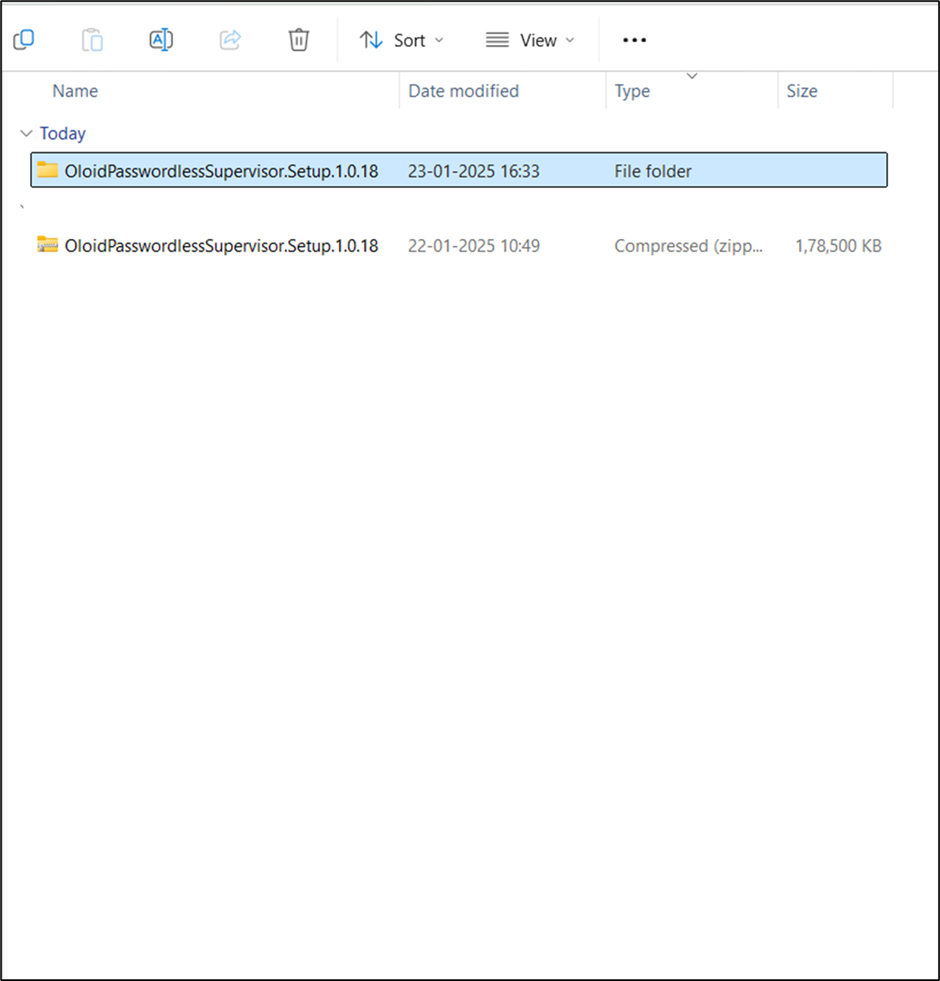Click the date 23-01-2025 16:33
Screen dimensions: 940x981
(x=474, y=171)
